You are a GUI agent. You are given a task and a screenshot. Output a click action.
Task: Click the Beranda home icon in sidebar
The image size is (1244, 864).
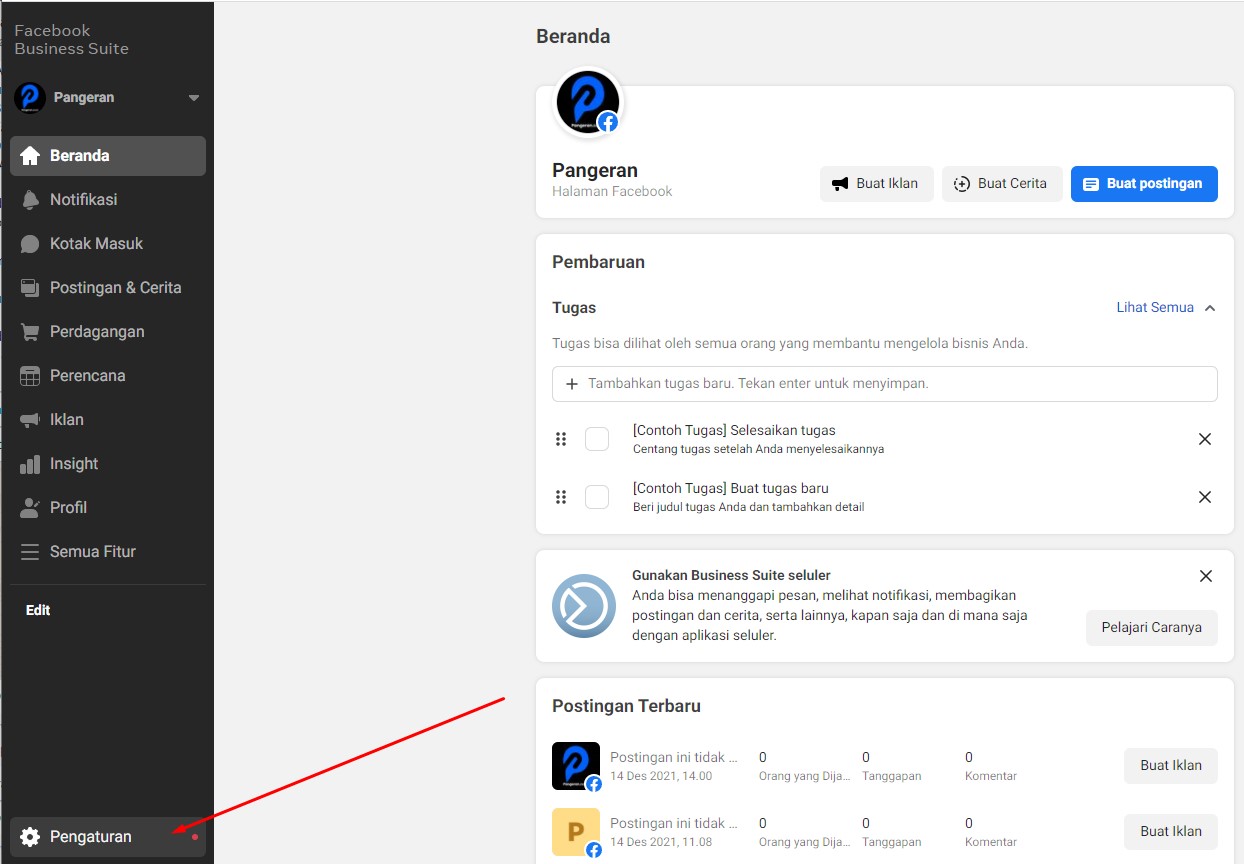click(30, 156)
